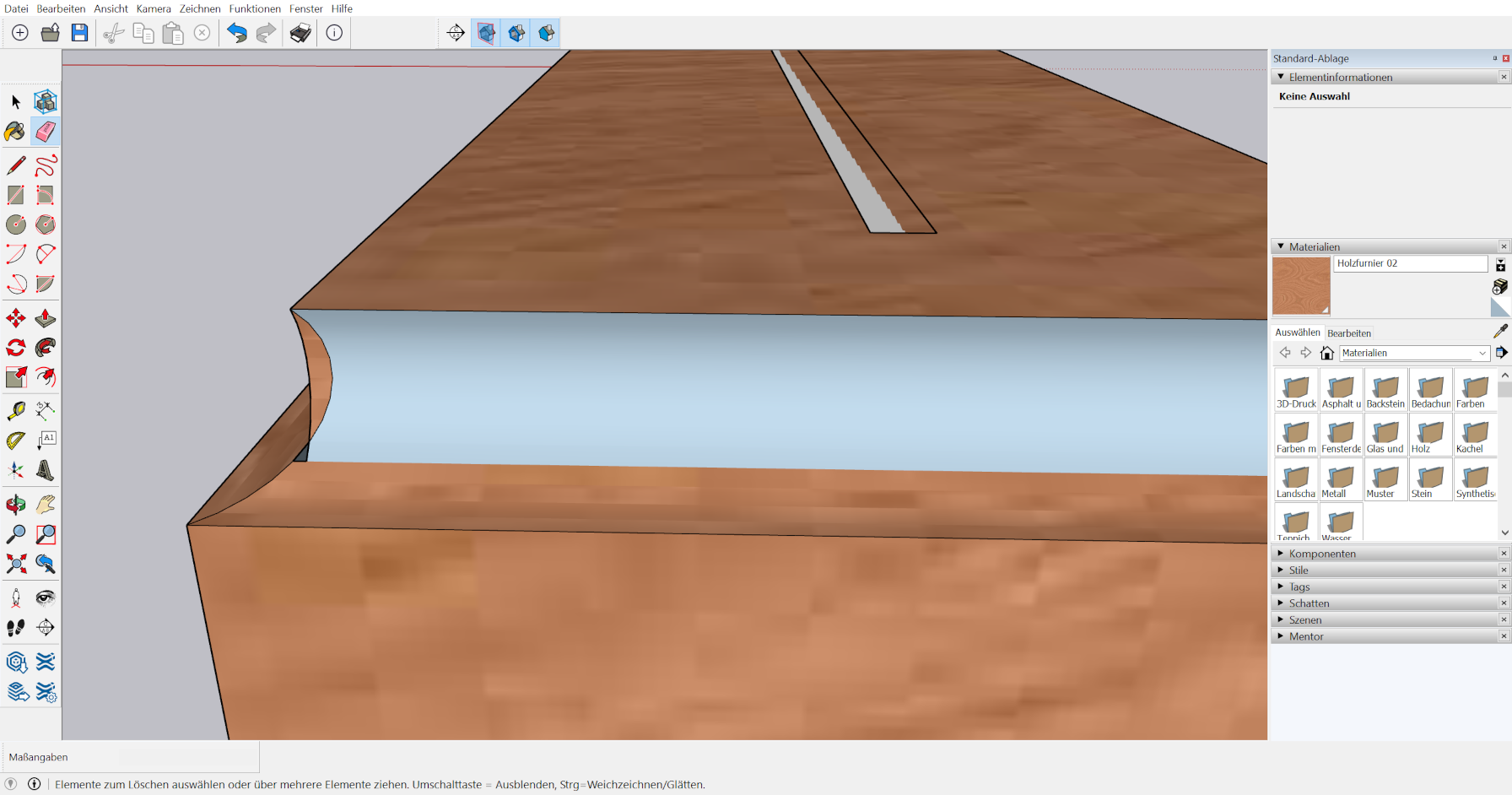Switch to the Bearbeiten materials tab
This screenshot has width=1512, height=795.
click(x=1348, y=333)
